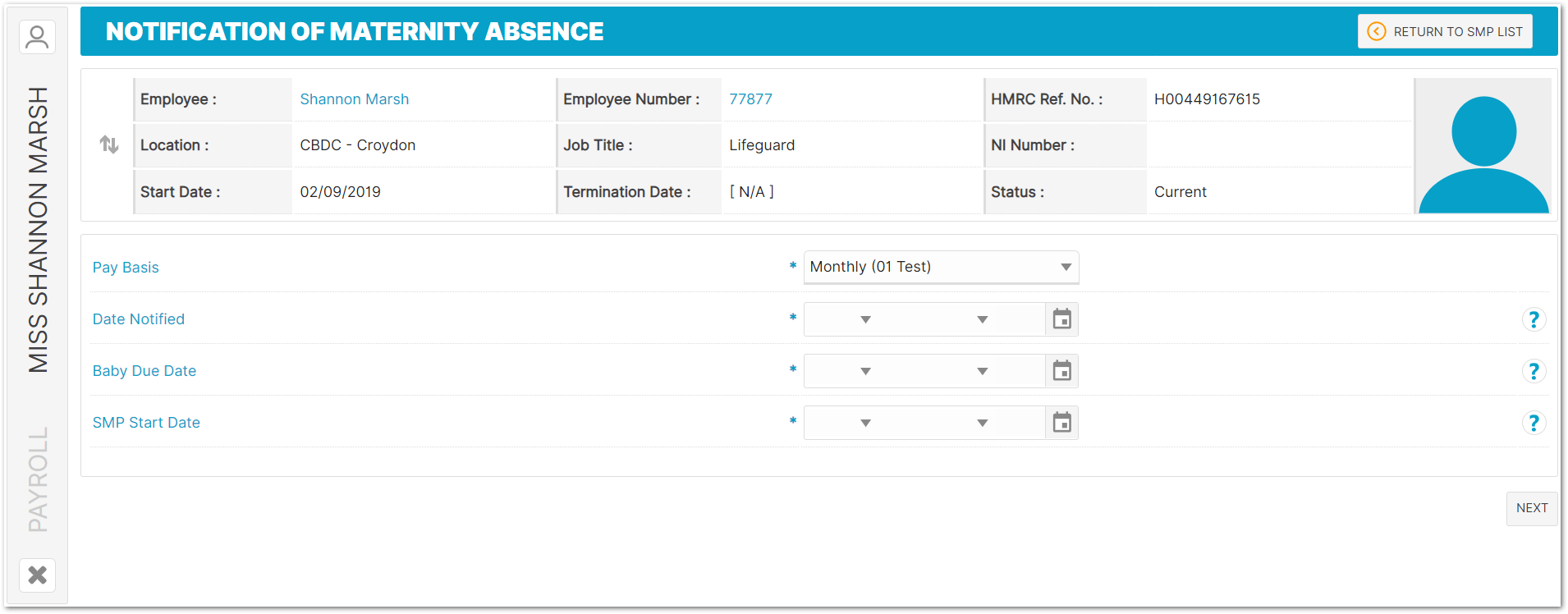Screen dimensions: 1568x614
Task: Open calendar picker for Baby Due Date
Action: point(1061,371)
